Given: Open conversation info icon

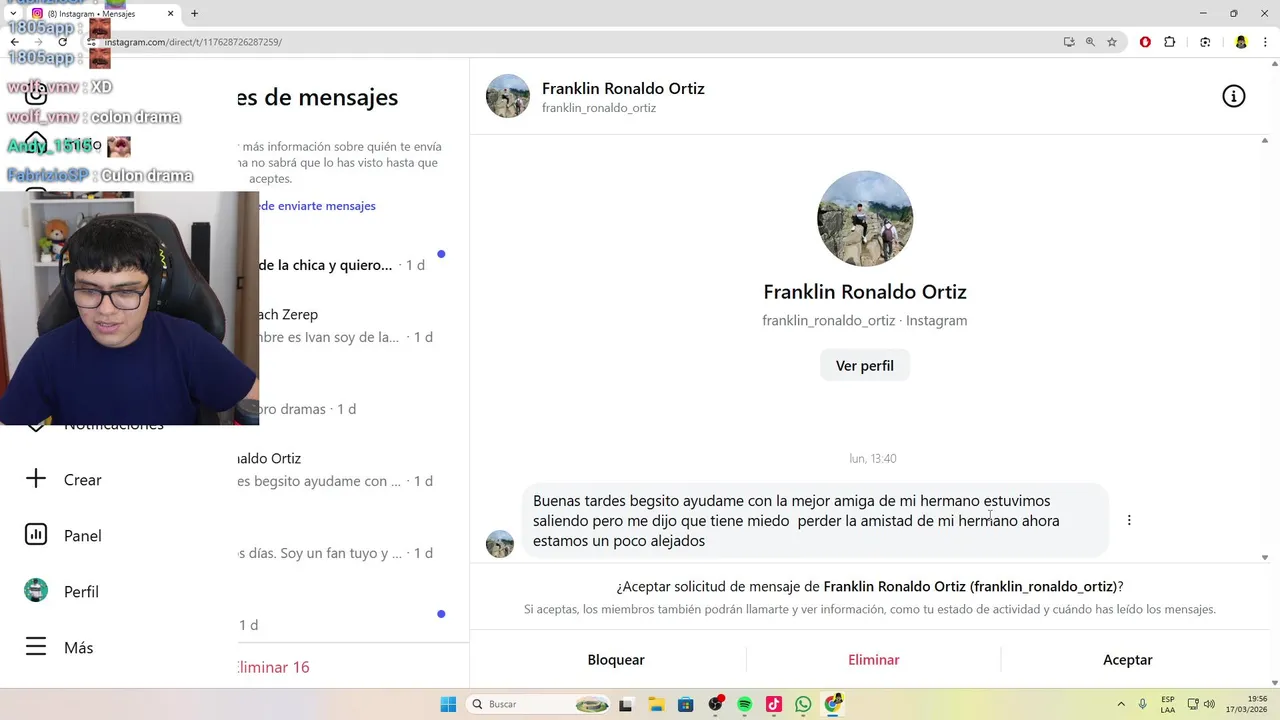Looking at the screenshot, I should click(x=1233, y=96).
